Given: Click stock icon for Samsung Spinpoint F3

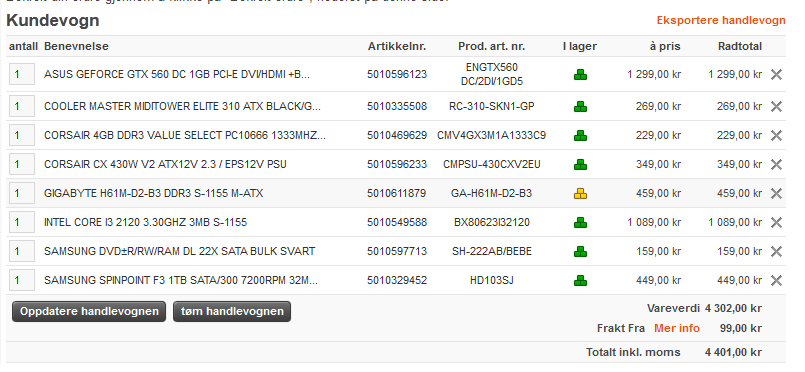Looking at the screenshot, I should [580, 281].
